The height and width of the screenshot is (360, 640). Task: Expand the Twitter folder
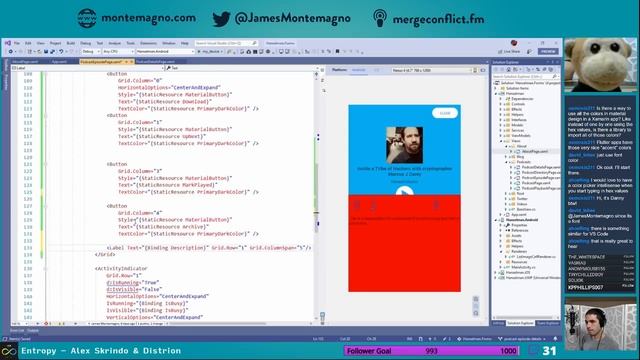click(x=507, y=199)
